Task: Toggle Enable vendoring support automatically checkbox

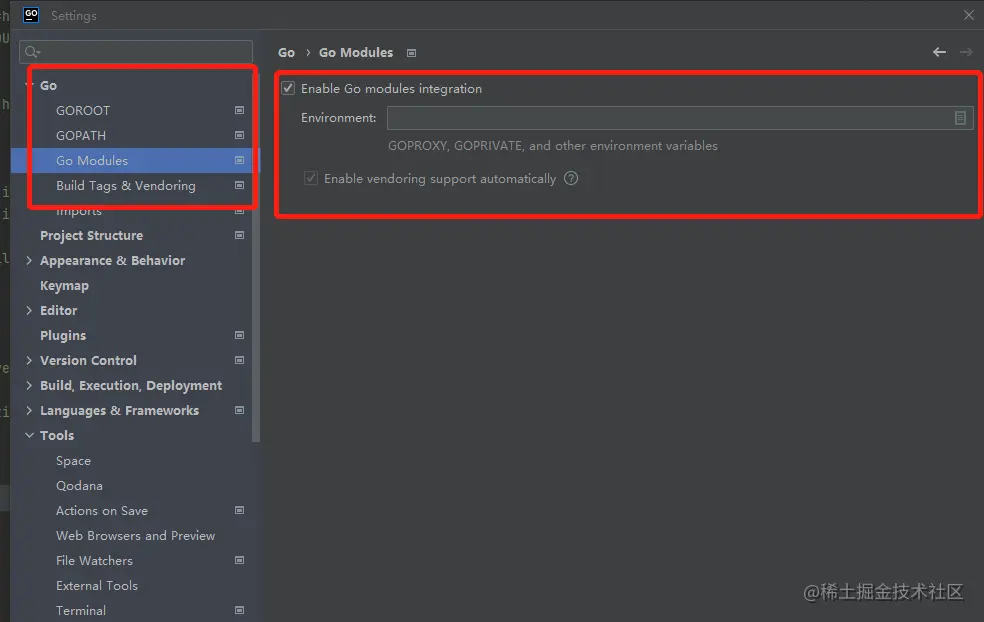Action: point(311,178)
